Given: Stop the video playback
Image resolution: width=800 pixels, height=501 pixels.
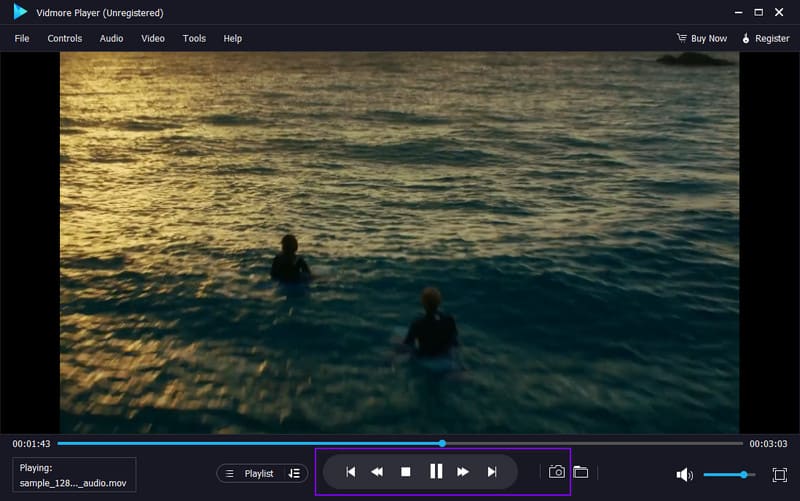Looking at the screenshot, I should click(406, 472).
